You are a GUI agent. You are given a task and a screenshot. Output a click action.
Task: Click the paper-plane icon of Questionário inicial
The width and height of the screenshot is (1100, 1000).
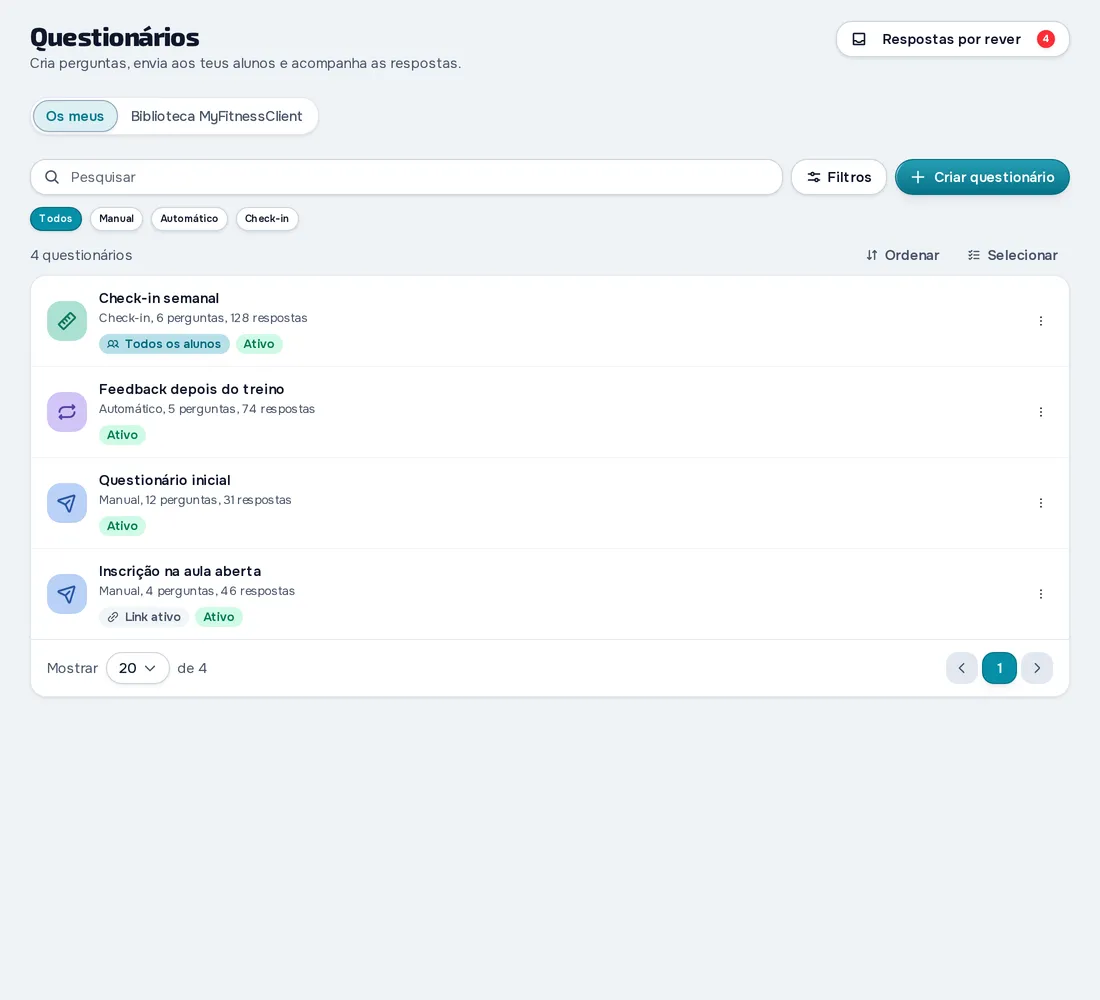tap(67, 503)
